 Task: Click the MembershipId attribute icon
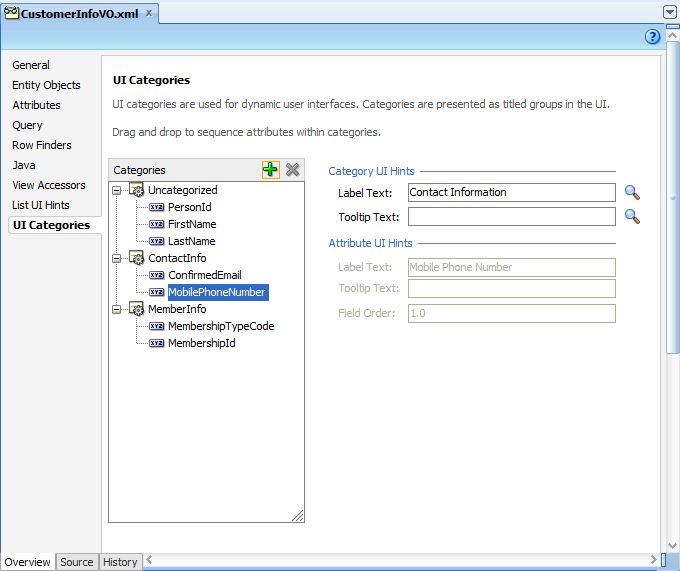pyautogui.click(x=157, y=343)
